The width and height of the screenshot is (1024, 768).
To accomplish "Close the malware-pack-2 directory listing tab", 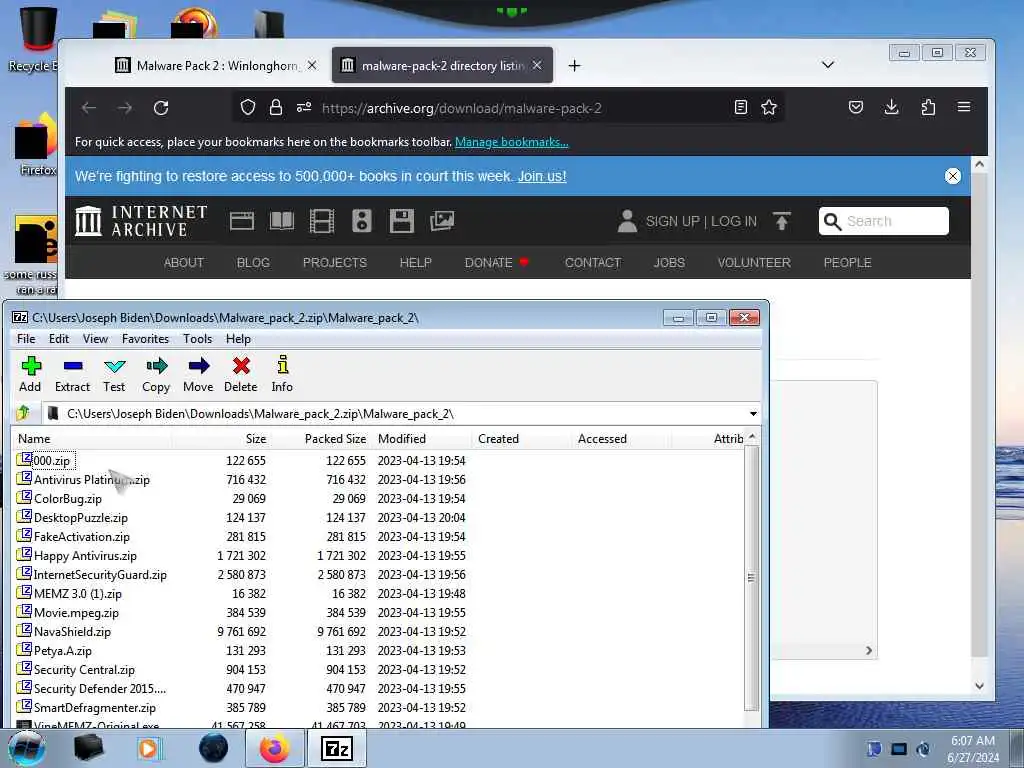I will pos(537,65).
